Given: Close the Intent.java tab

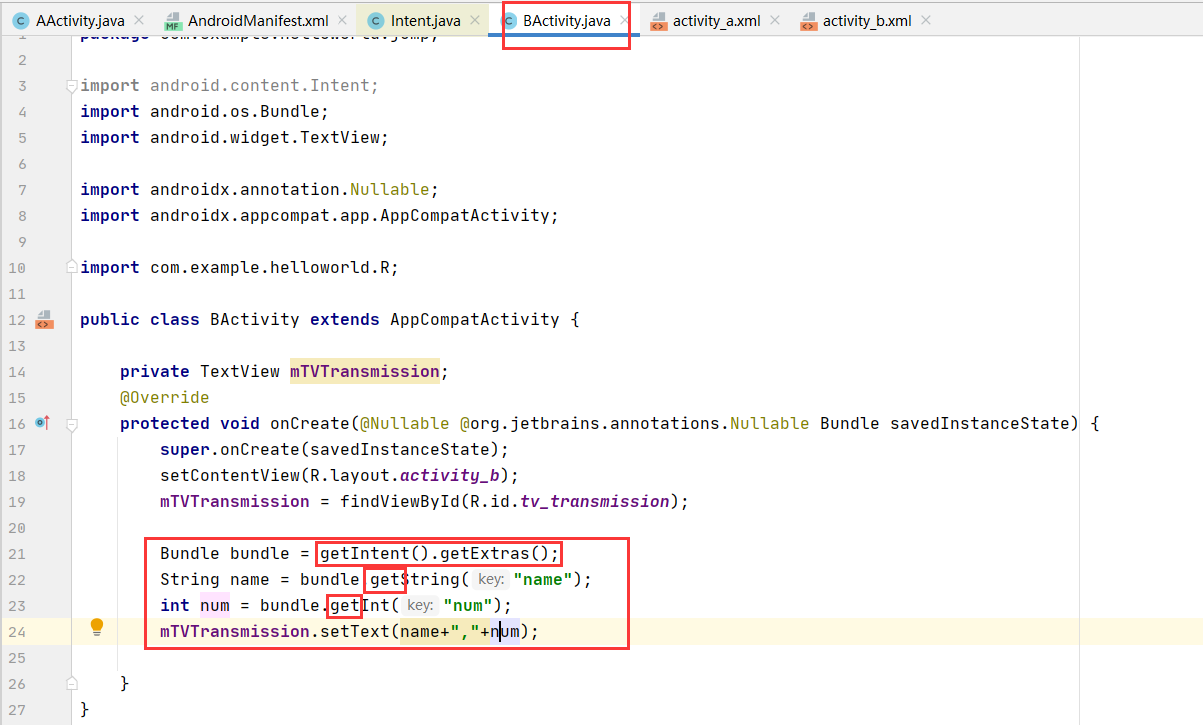Looking at the screenshot, I should coord(474,20).
